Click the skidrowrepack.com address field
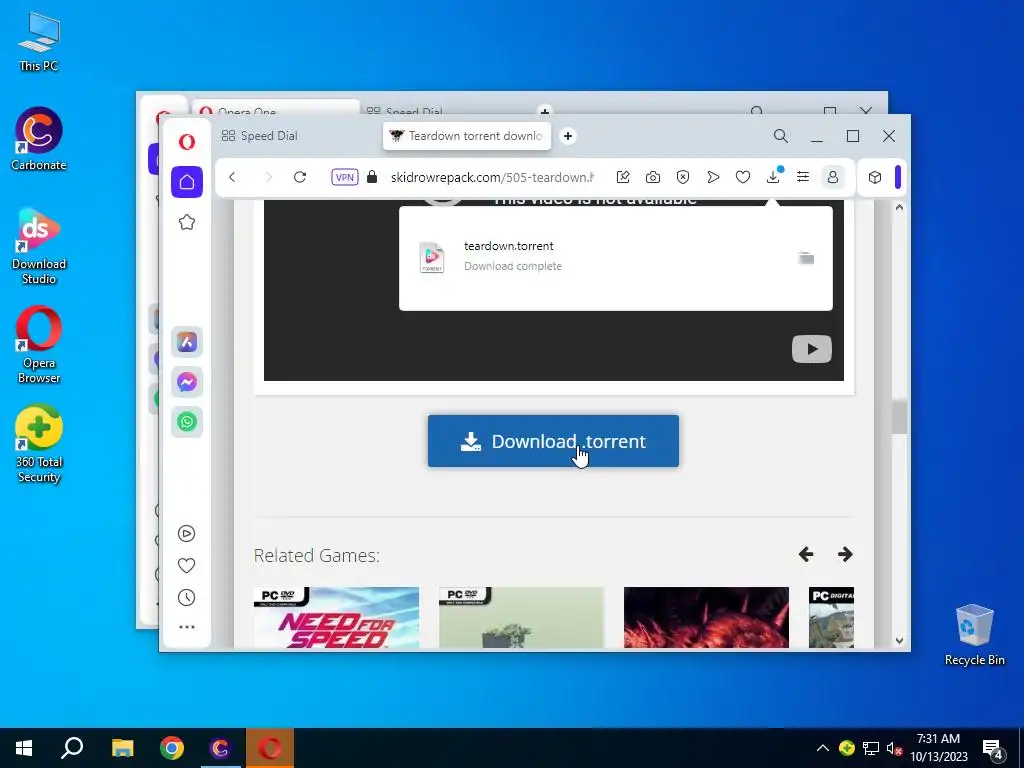This screenshot has height=768, width=1024. pyautogui.click(x=492, y=177)
